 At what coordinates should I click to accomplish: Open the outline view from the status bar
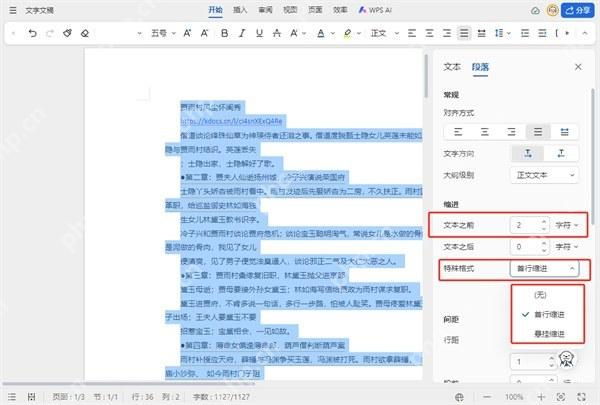tap(12, 397)
